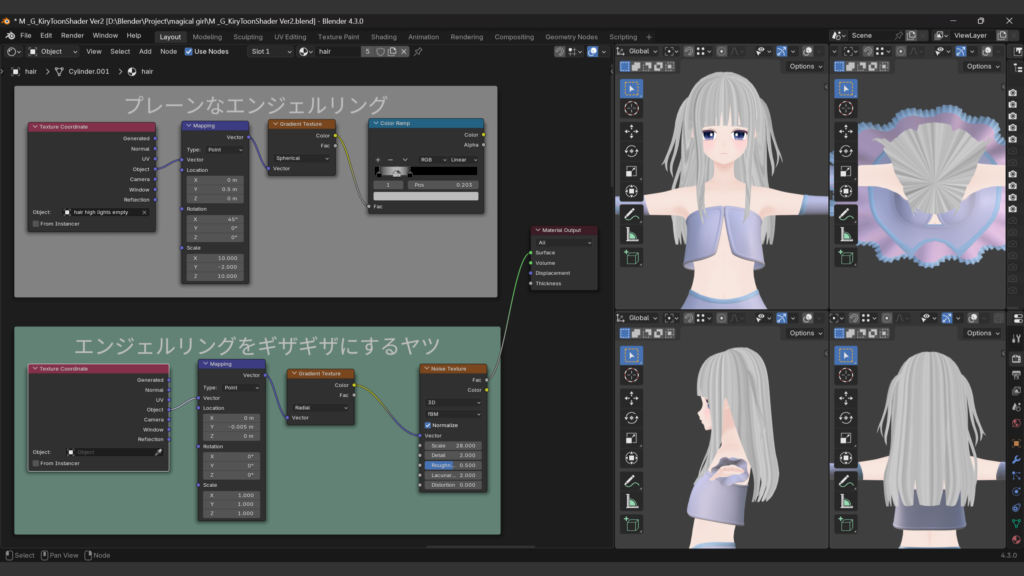Screen dimensions: 1024x576
Task: Click Add Cube tool in bottom-right viewport
Action: pyautogui.click(x=845, y=524)
